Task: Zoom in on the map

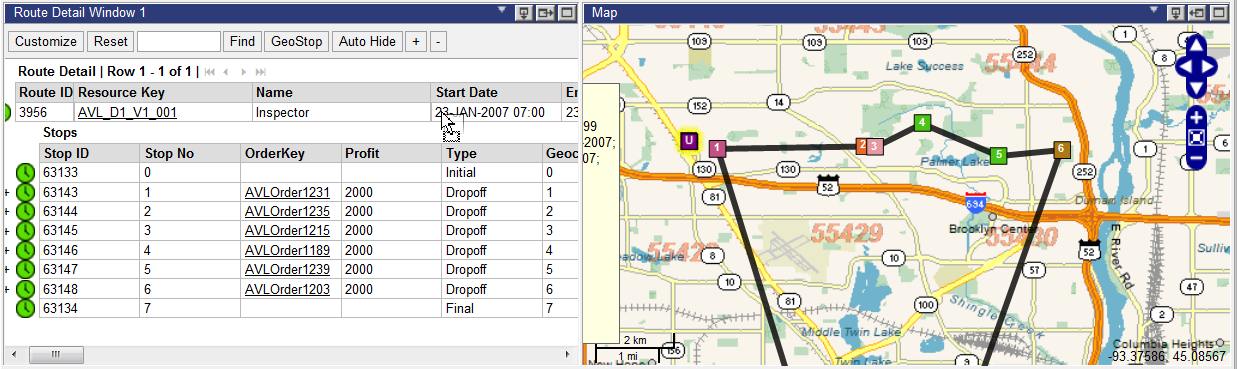Action: (x=1196, y=118)
